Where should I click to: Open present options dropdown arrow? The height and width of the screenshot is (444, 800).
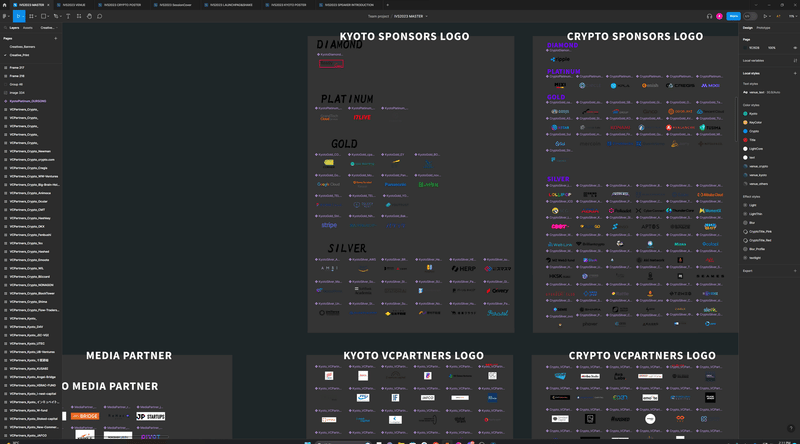769,16
